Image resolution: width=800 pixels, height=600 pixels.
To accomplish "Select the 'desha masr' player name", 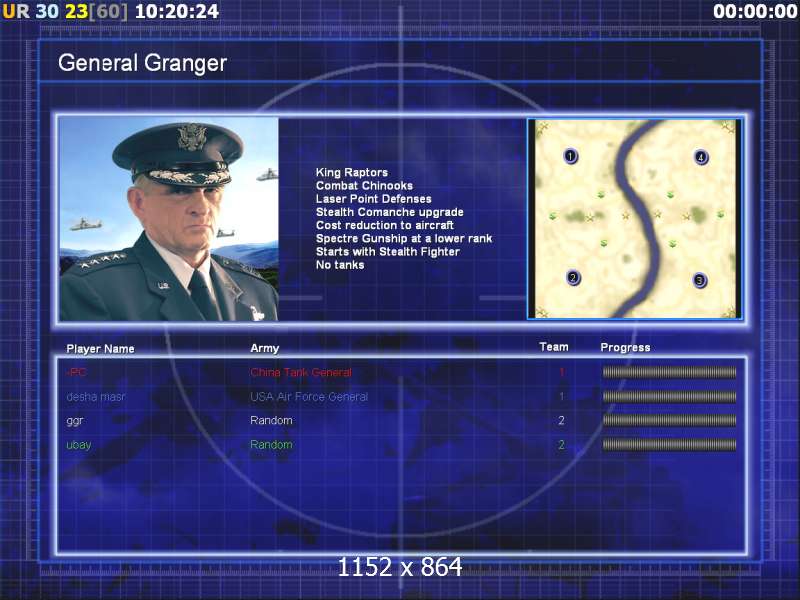I will 95,396.
